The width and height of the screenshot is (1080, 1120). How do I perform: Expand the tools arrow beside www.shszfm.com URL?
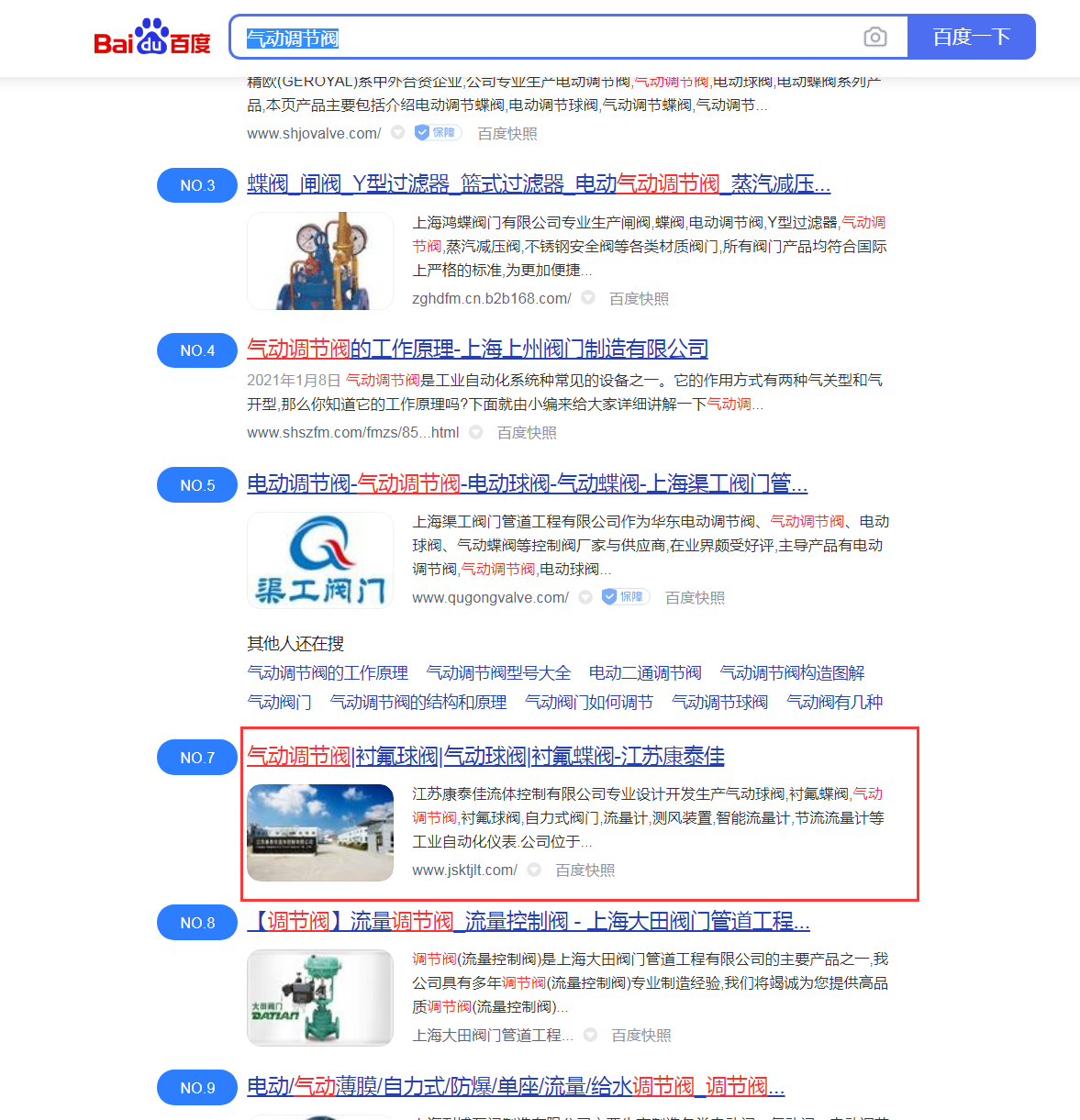[x=476, y=431]
